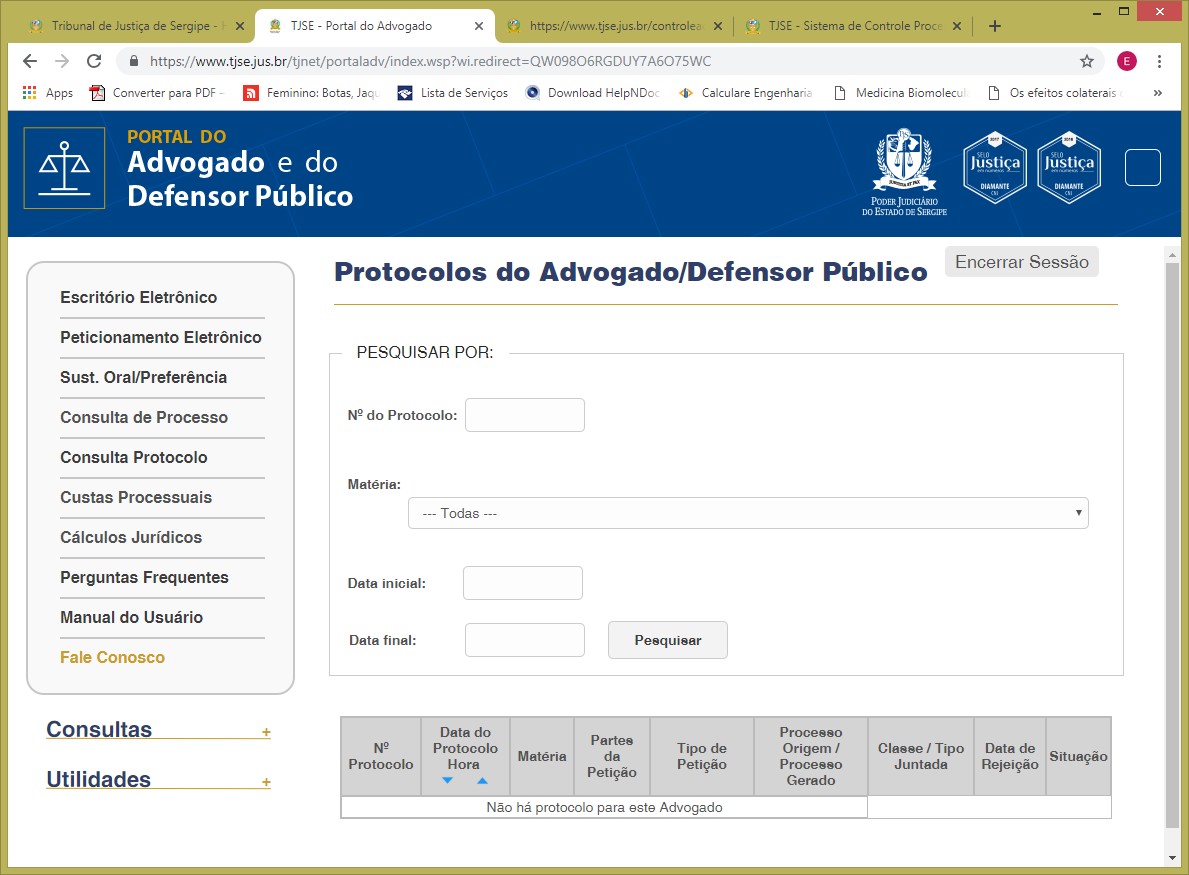This screenshot has width=1189, height=875.
Task: Select Custas Processuais from the sidebar menu
Action: coord(136,497)
